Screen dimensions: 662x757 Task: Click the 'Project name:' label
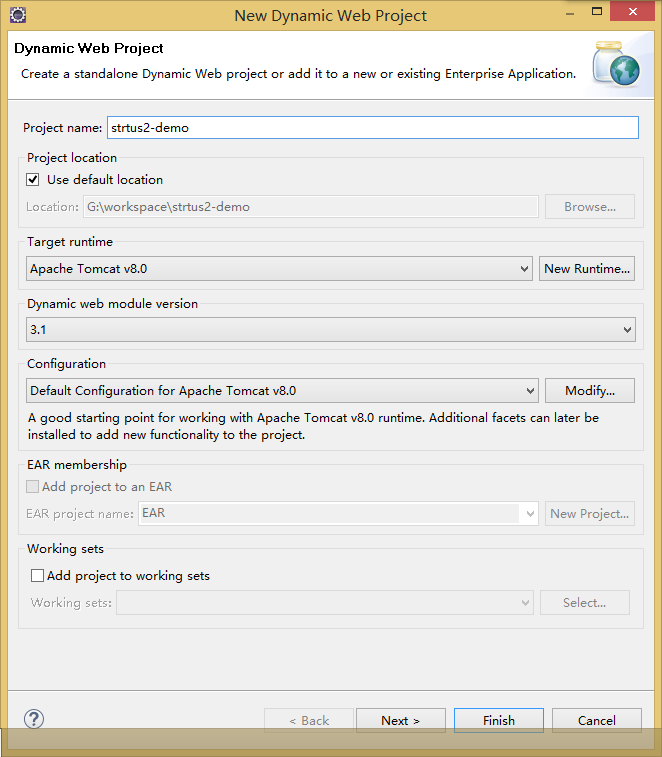(x=62, y=127)
